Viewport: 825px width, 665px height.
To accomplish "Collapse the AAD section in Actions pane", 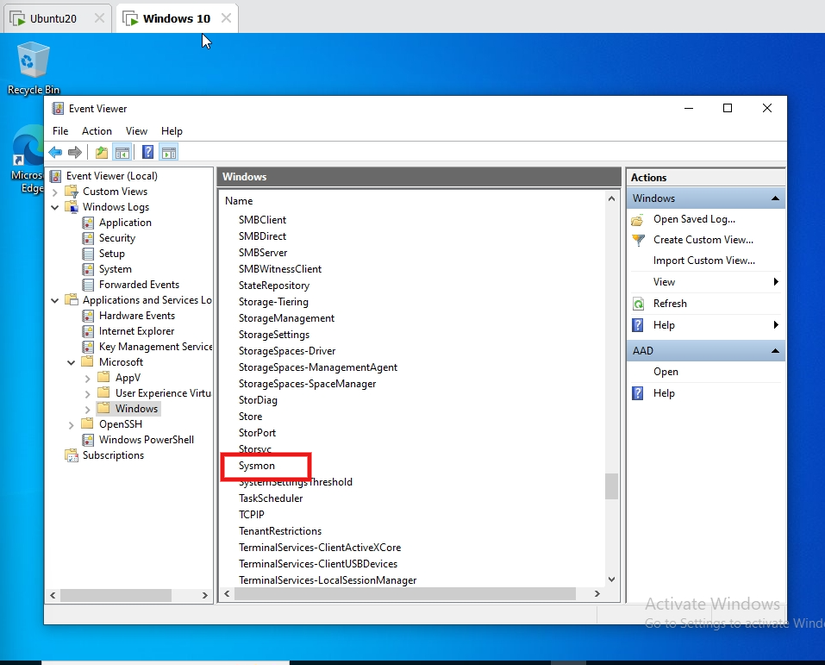I will click(x=775, y=351).
